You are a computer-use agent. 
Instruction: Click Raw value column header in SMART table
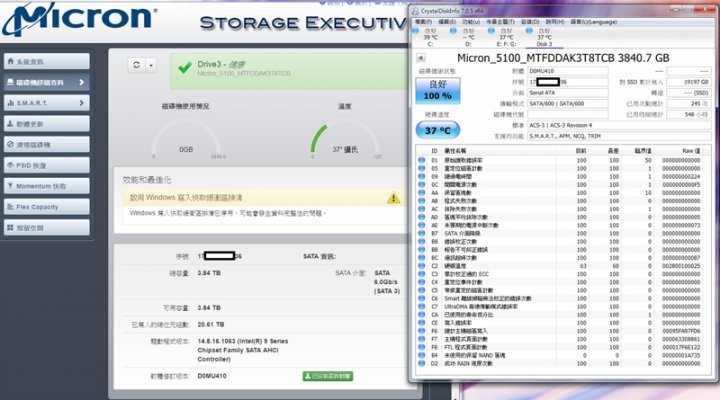pos(691,151)
